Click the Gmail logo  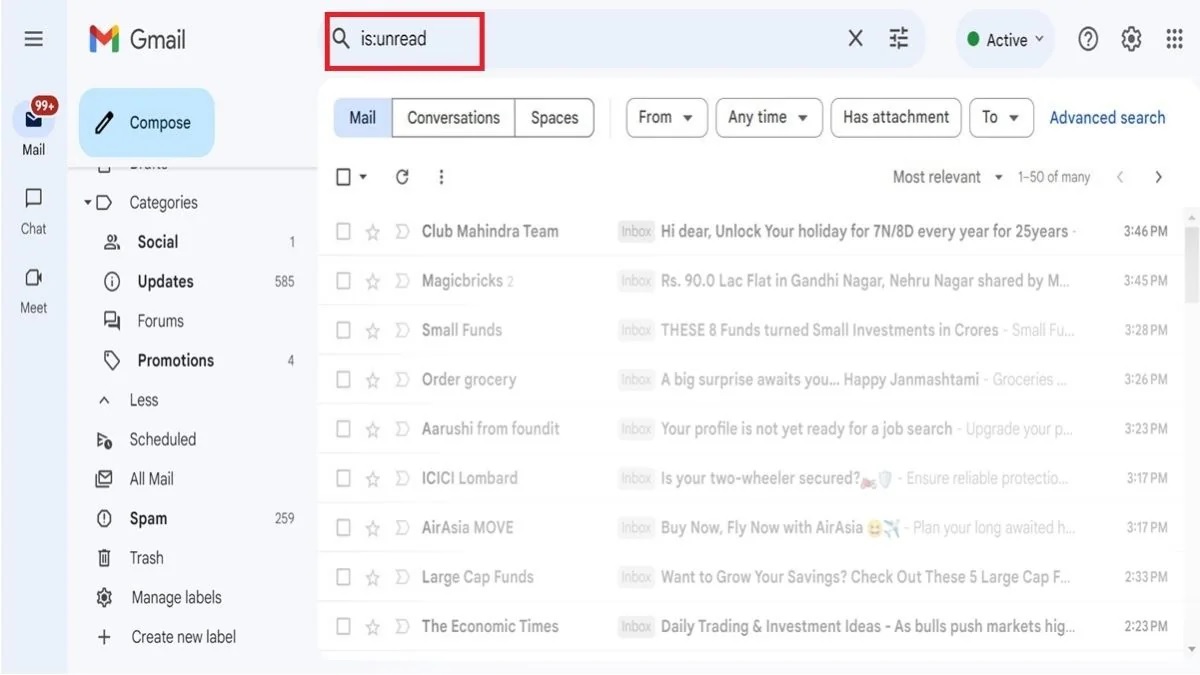[x=137, y=39]
